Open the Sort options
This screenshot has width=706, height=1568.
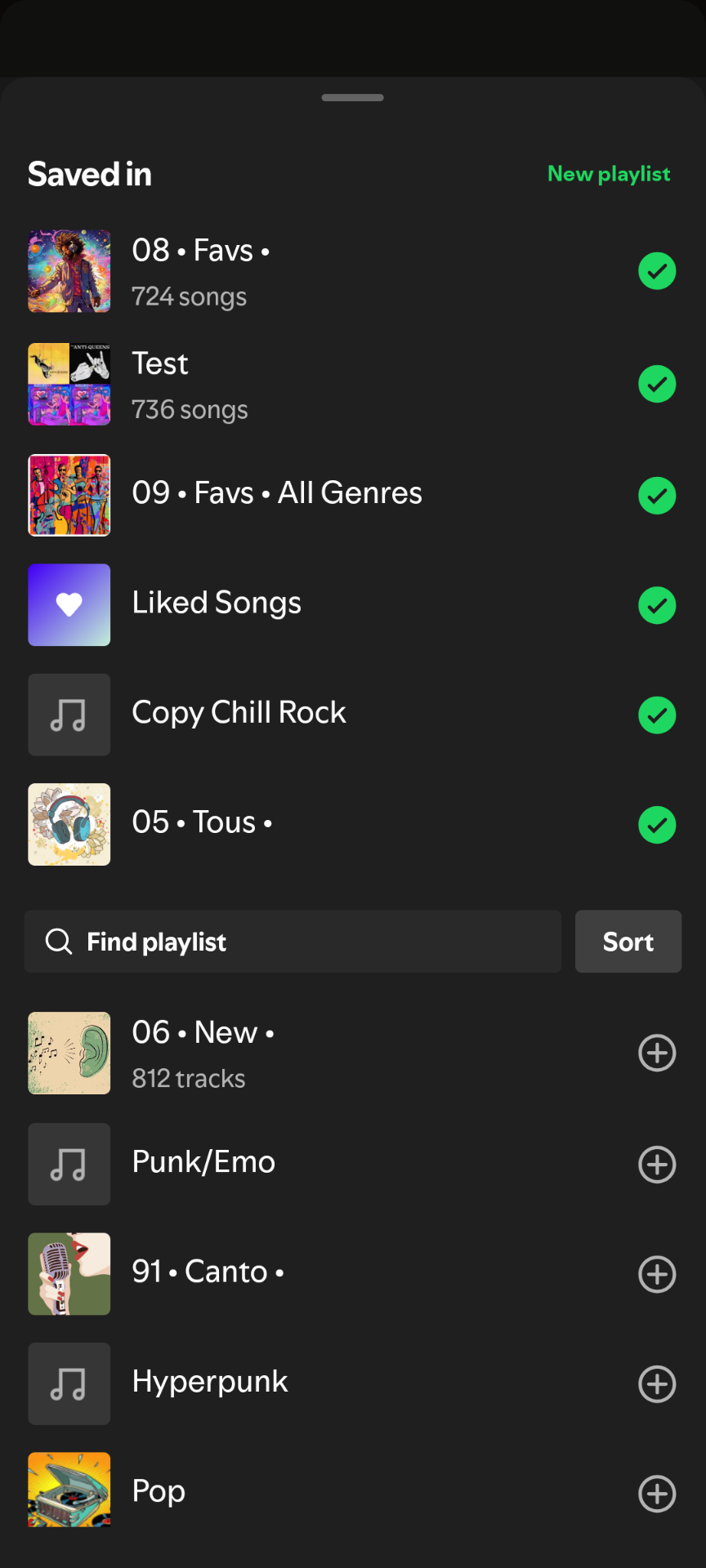pyautogui.click(x=628, y=942)
